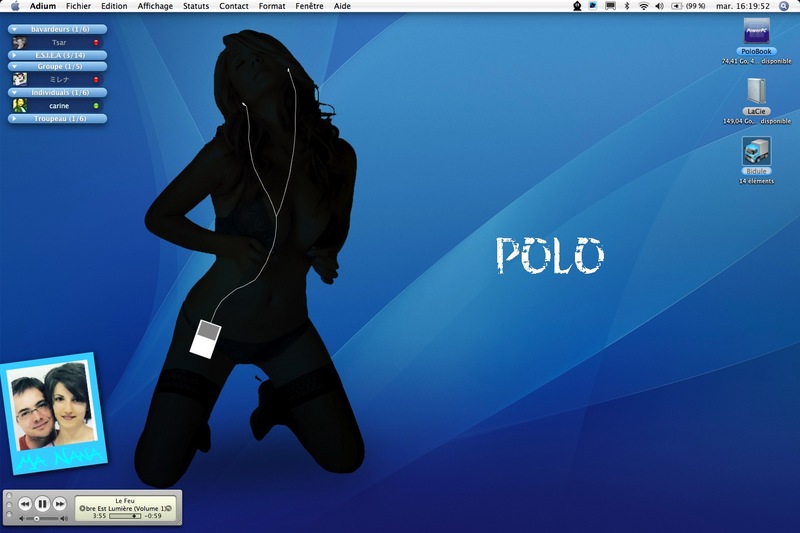800x533 pixels.
Task: Click the Spotlight search icon
Action: point(784,6)
